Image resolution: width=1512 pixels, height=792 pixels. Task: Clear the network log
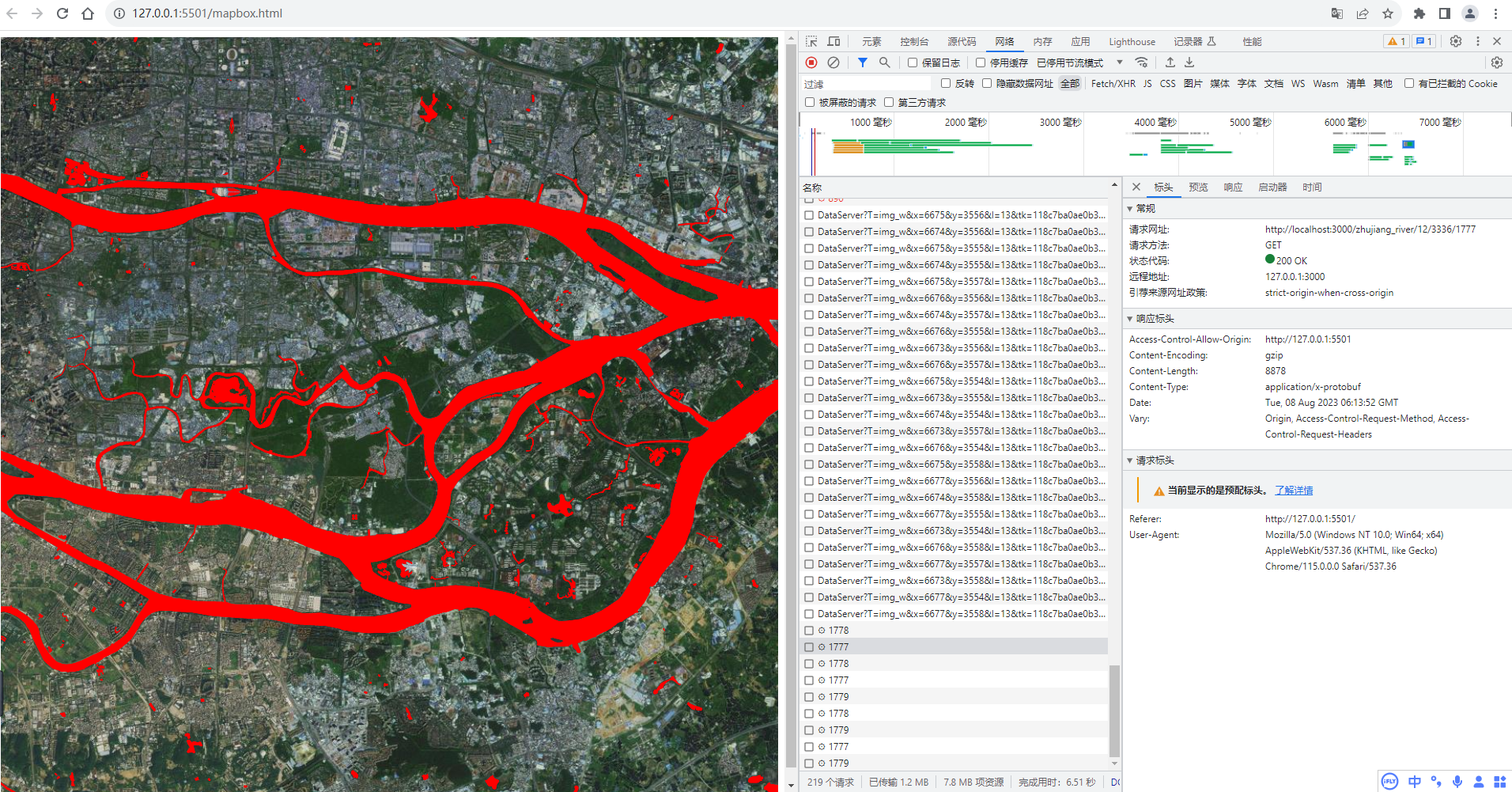[x=833, y=63]
